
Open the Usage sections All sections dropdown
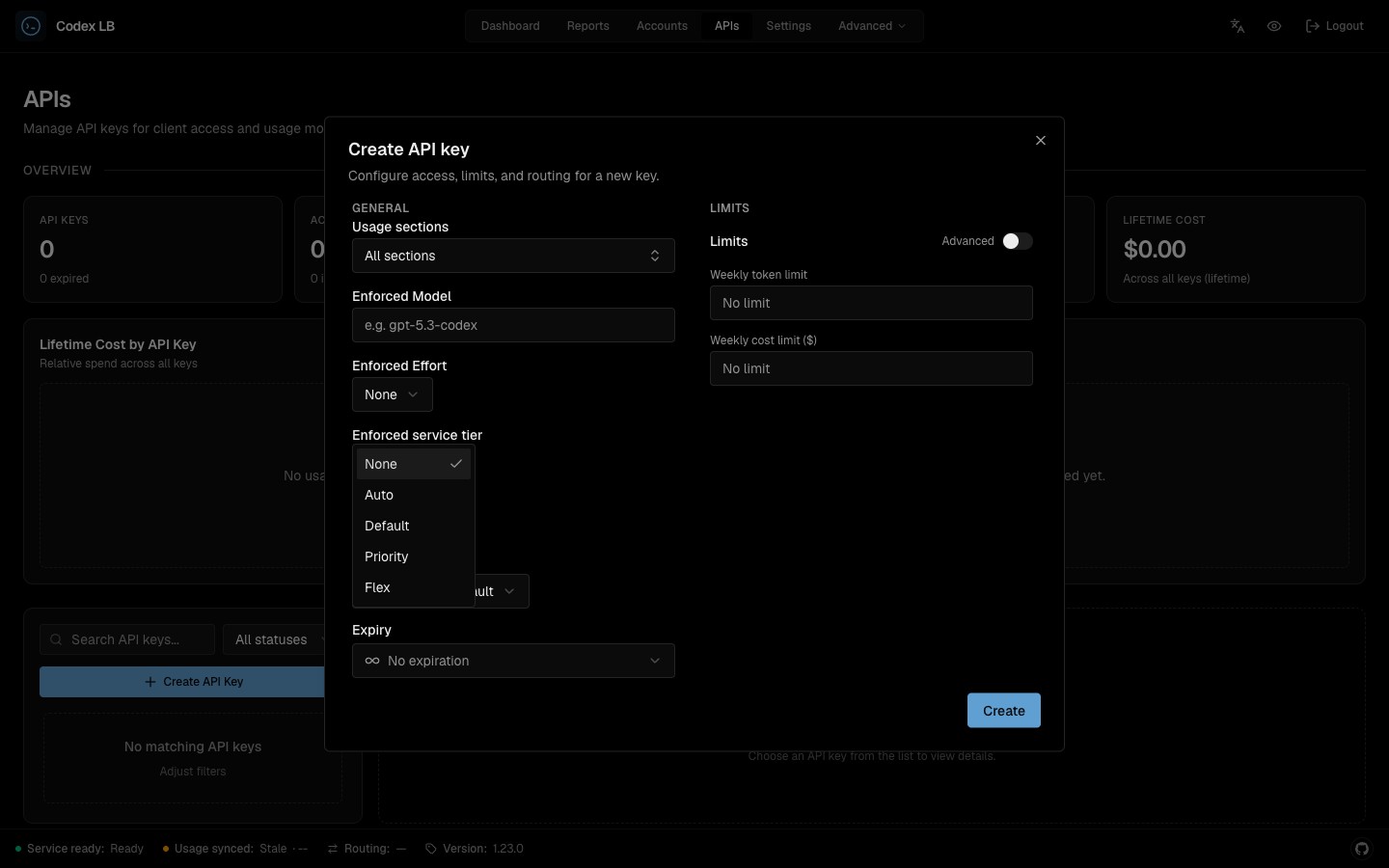[x=513, y=256]
